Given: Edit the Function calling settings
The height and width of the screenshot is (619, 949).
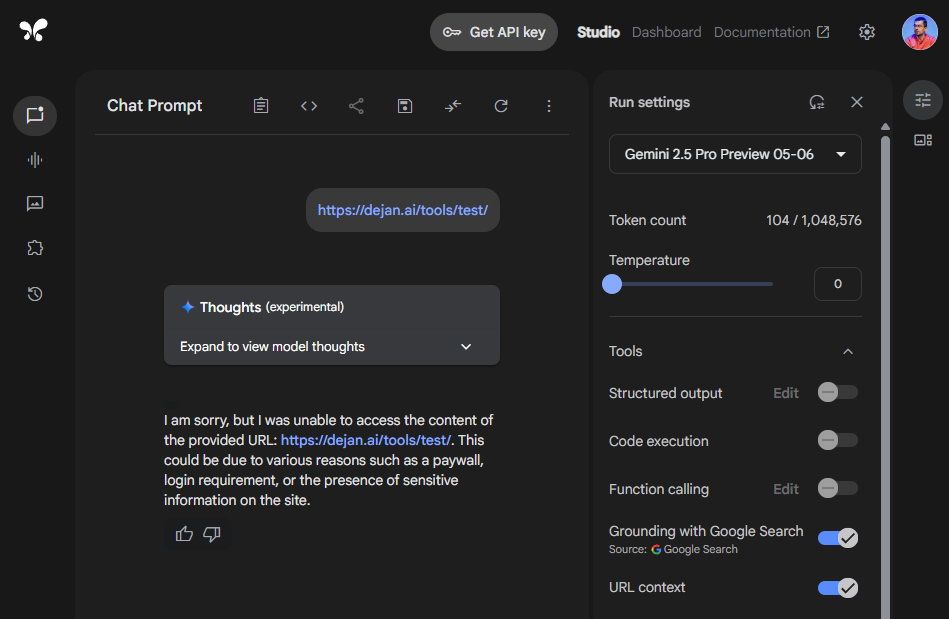Looking at the screenshot, I should coord(786,489).
